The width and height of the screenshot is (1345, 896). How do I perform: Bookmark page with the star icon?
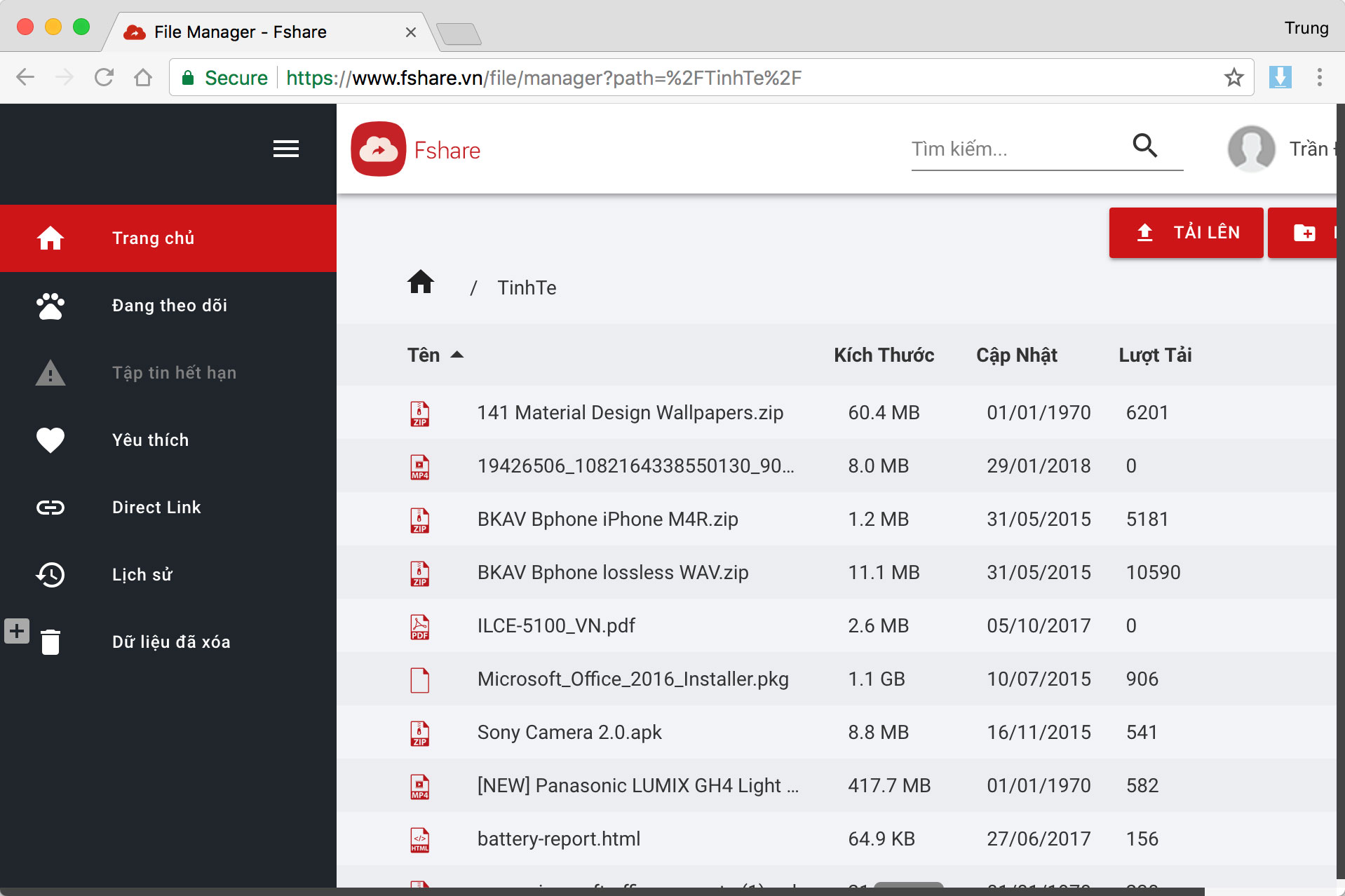pyautogui.click(x=1234, y=77)
